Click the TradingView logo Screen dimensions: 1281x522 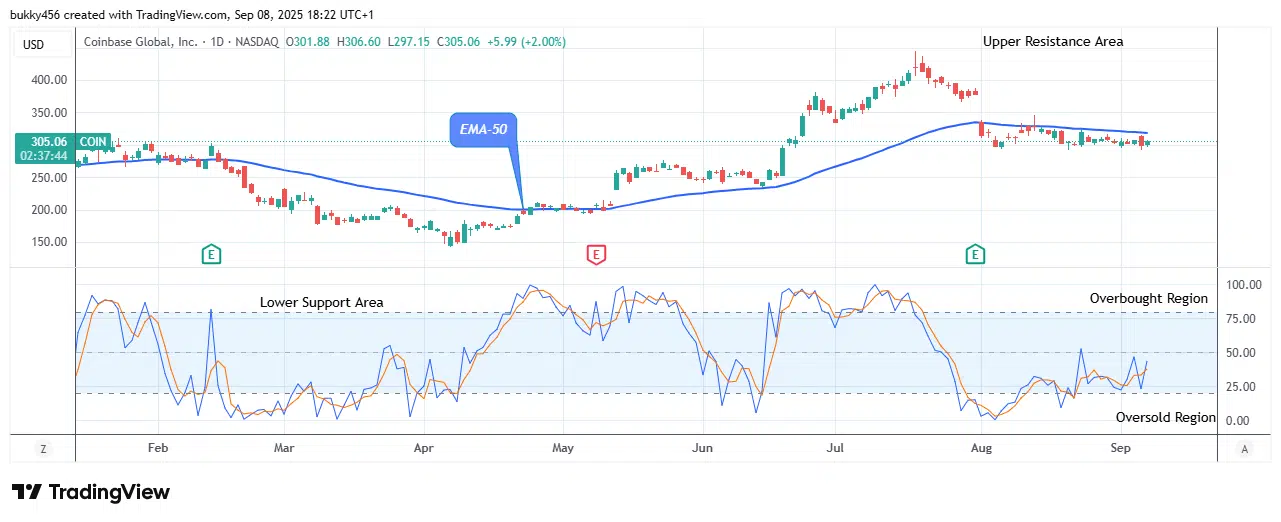91,492
